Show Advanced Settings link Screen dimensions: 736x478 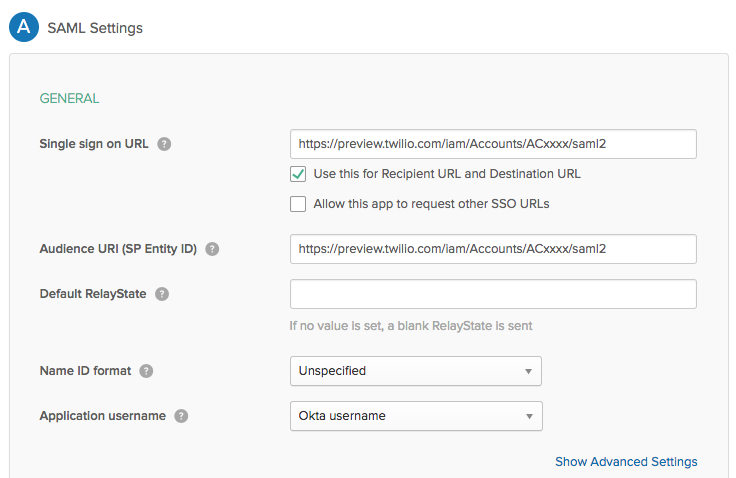[626, 462]
